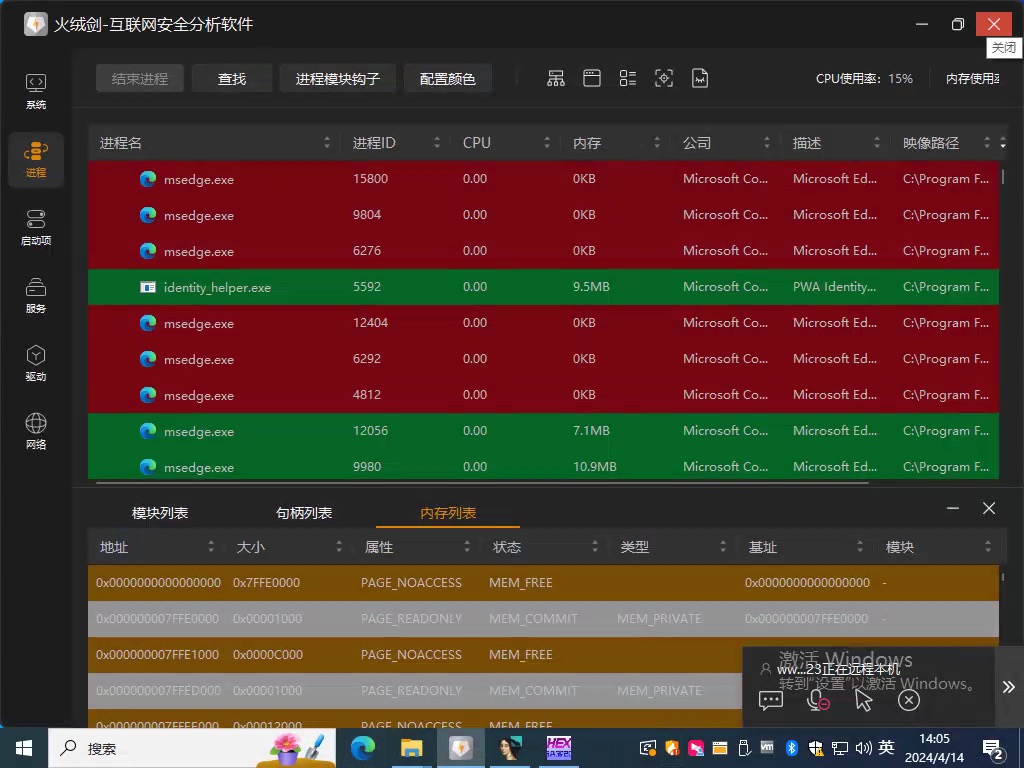This screenshot has width=1024, height=768.
Task: Select the identity_helper.exe process row
Action: click(543, 287)
